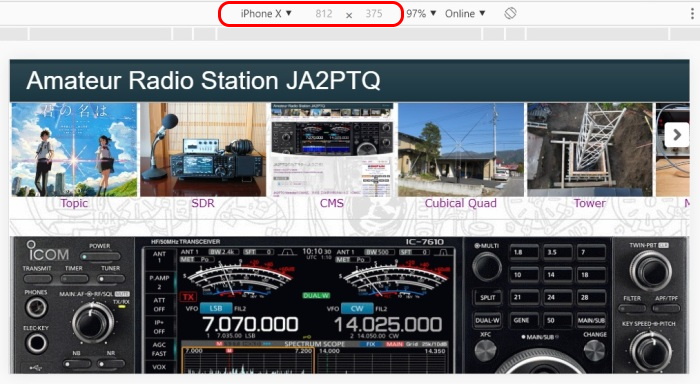Select the 21 band key
The height and width of the screenshot is (384, 700).
pyautogui.click(x=524, y=297)
